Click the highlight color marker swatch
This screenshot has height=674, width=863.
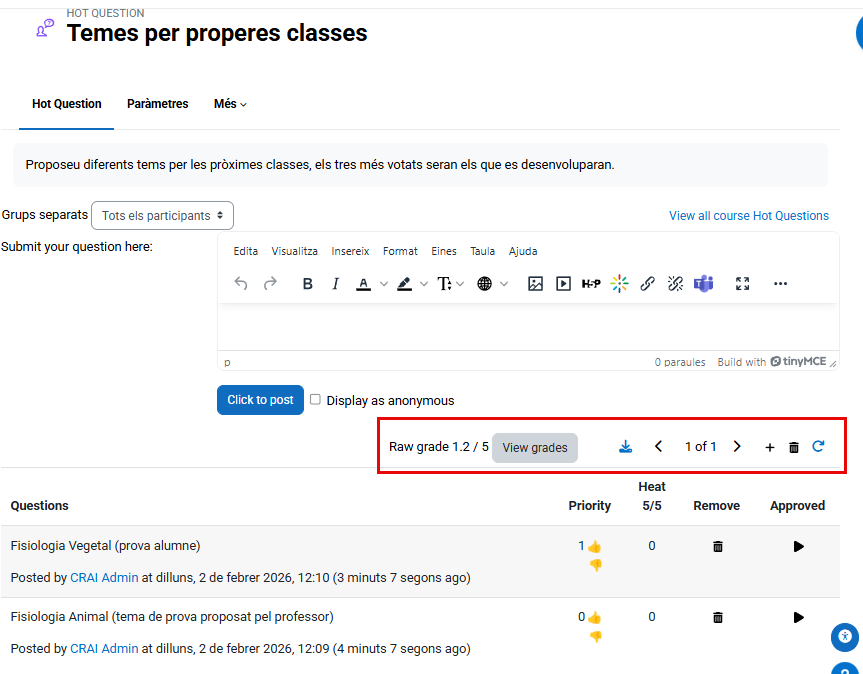404,284
